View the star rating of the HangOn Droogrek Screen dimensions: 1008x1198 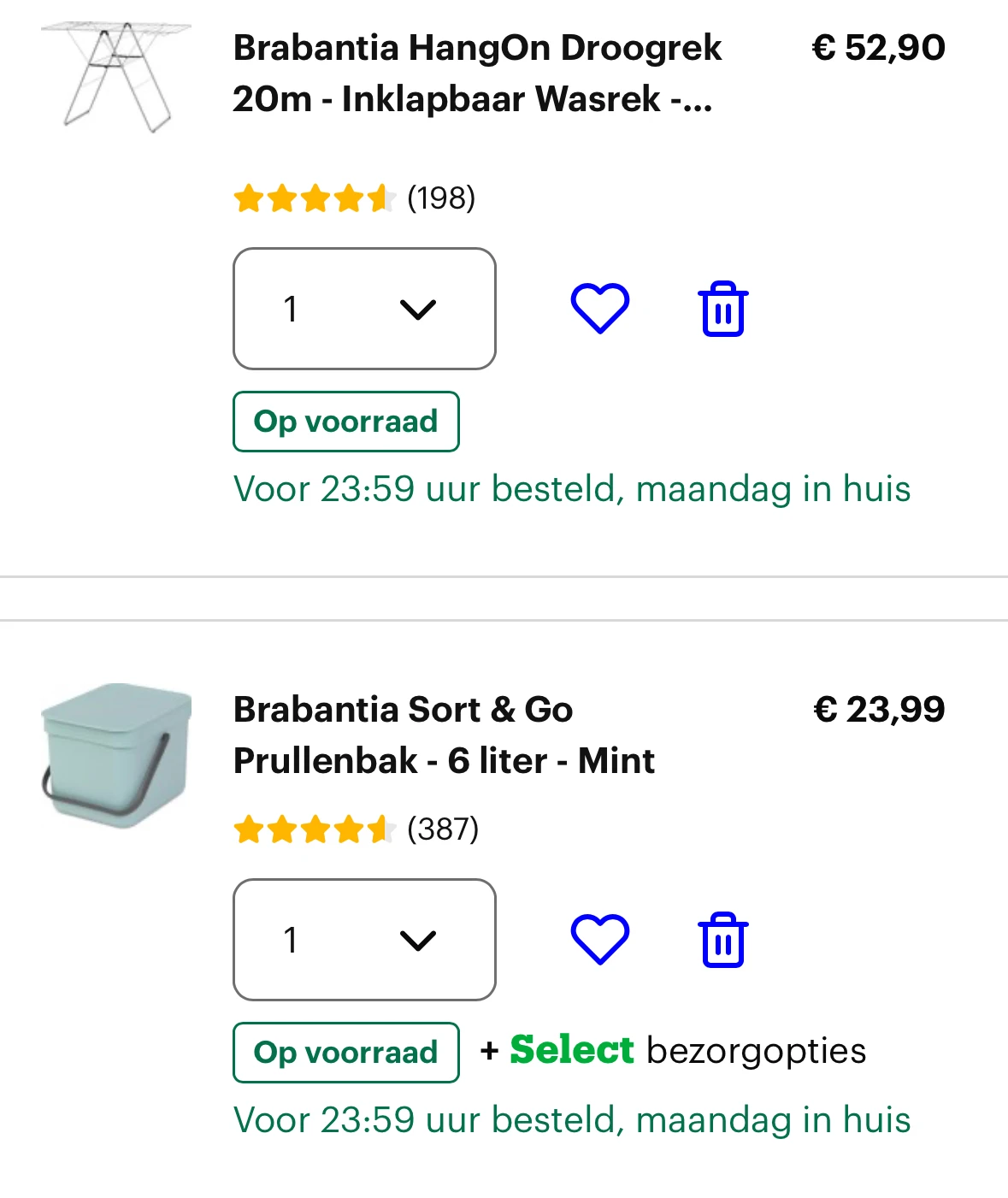(x=314, y=198)
